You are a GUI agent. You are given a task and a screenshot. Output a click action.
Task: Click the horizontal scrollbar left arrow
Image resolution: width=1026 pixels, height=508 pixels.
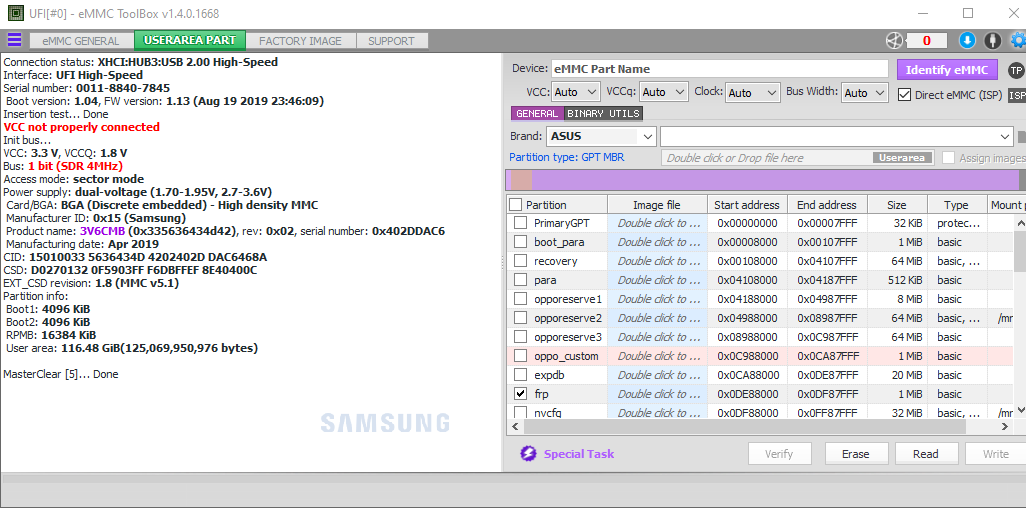(513, 427)
